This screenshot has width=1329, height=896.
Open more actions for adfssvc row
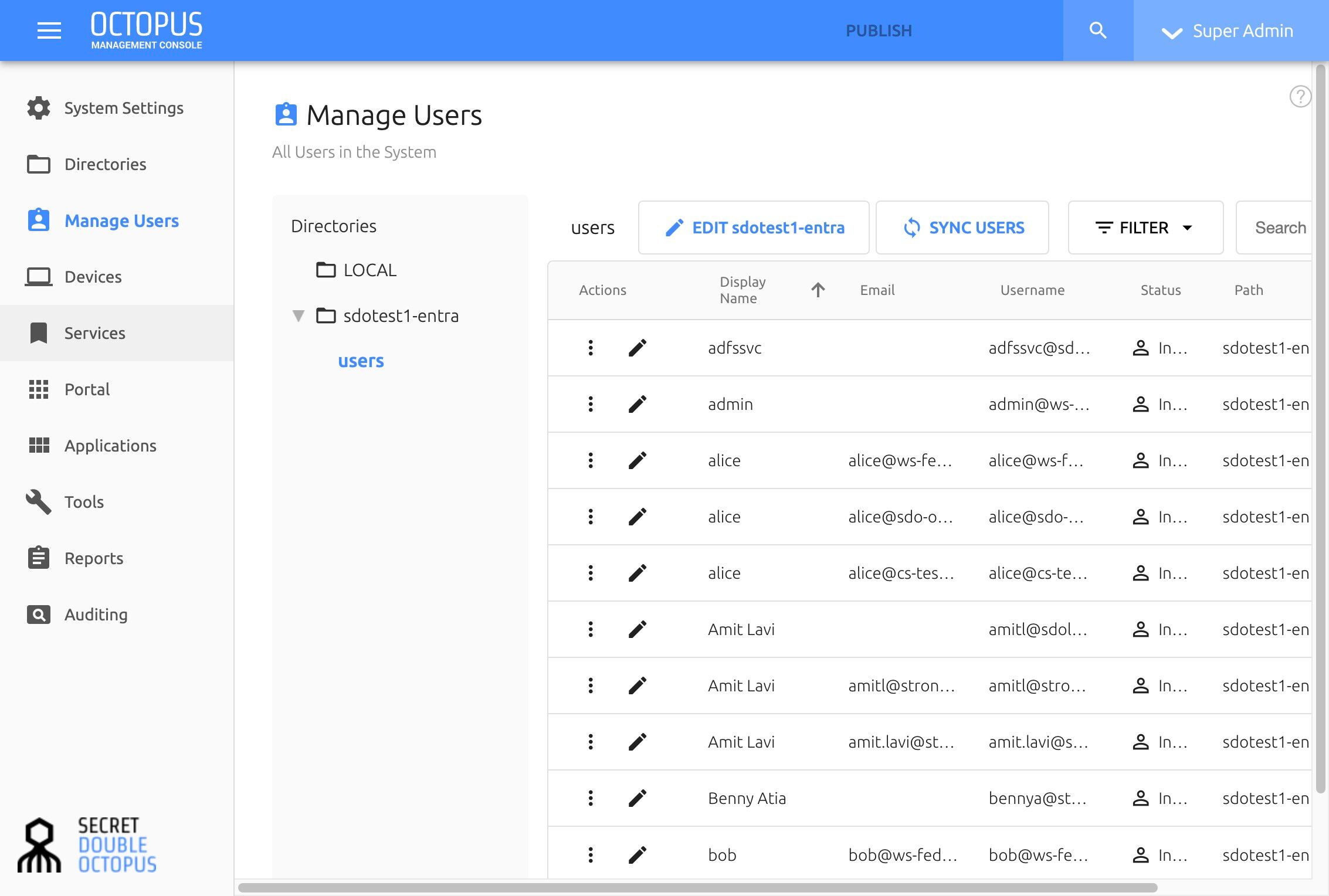(591, 348)
